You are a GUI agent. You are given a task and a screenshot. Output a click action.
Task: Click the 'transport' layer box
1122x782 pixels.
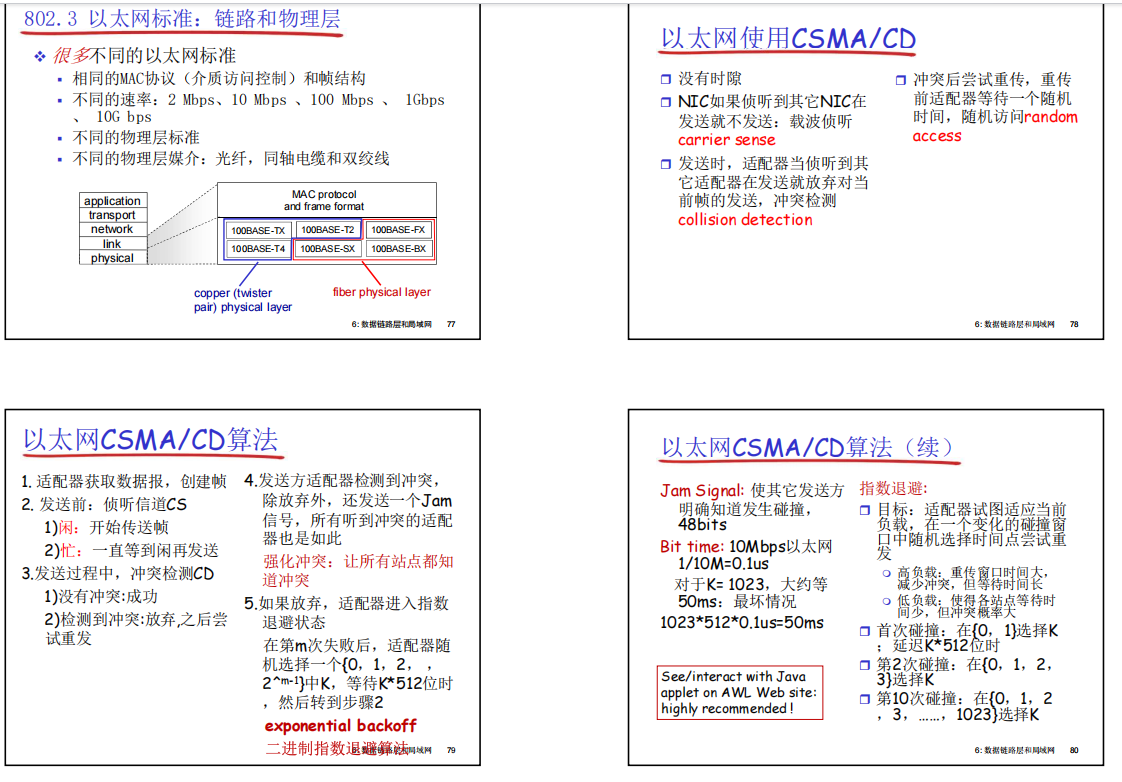pos(112,215)
